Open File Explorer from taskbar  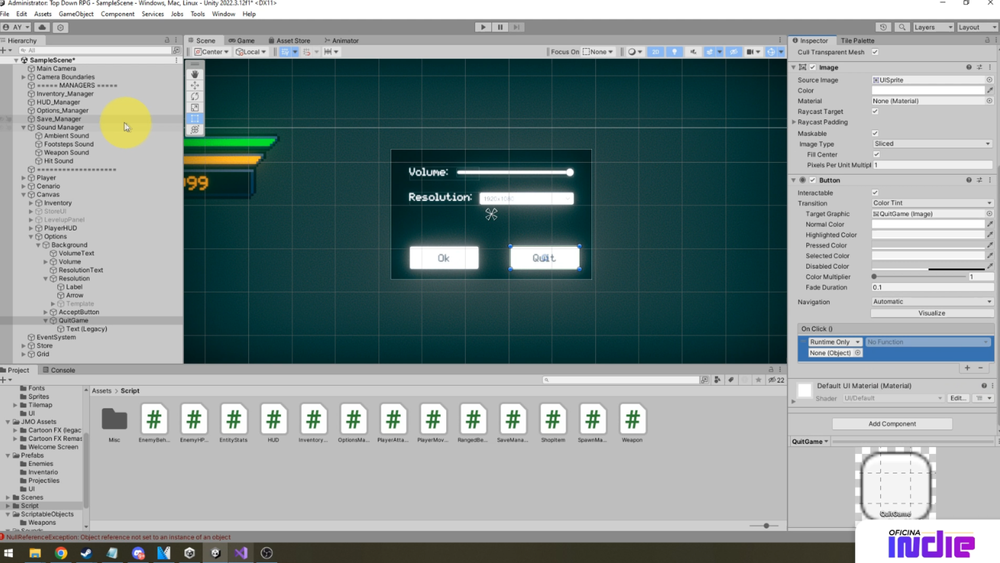pos(35,553)
